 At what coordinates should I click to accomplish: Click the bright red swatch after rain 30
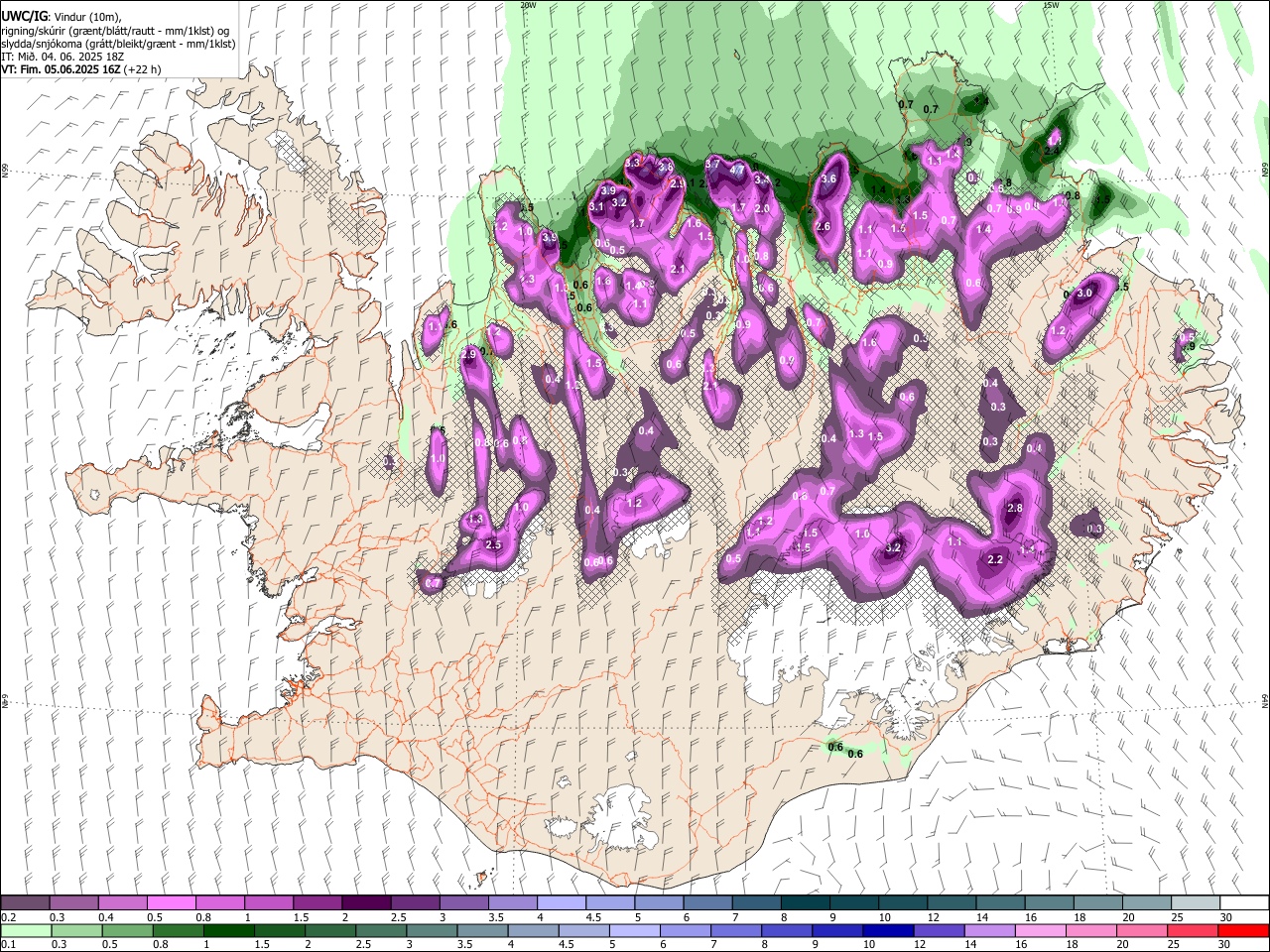(x=1242, y=930)
